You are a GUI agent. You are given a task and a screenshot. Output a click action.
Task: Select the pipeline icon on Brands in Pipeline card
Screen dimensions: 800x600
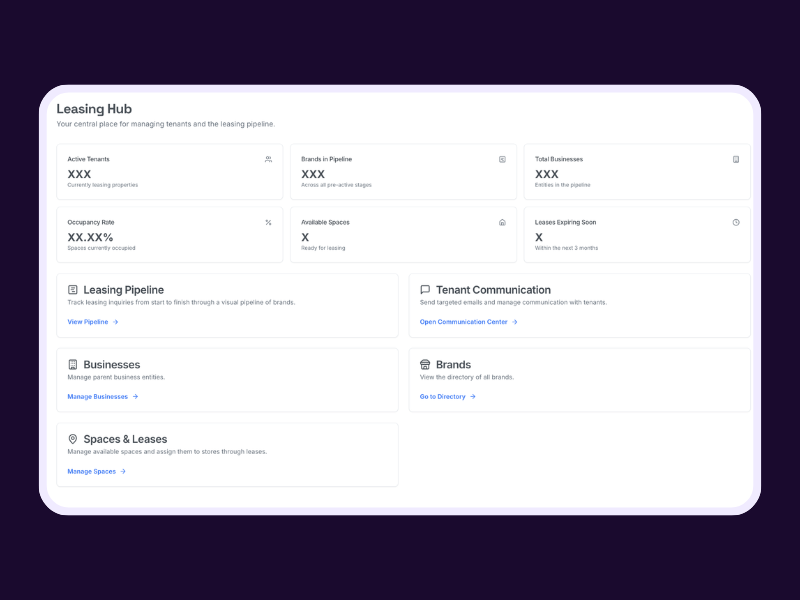click(x=502, y=159)
